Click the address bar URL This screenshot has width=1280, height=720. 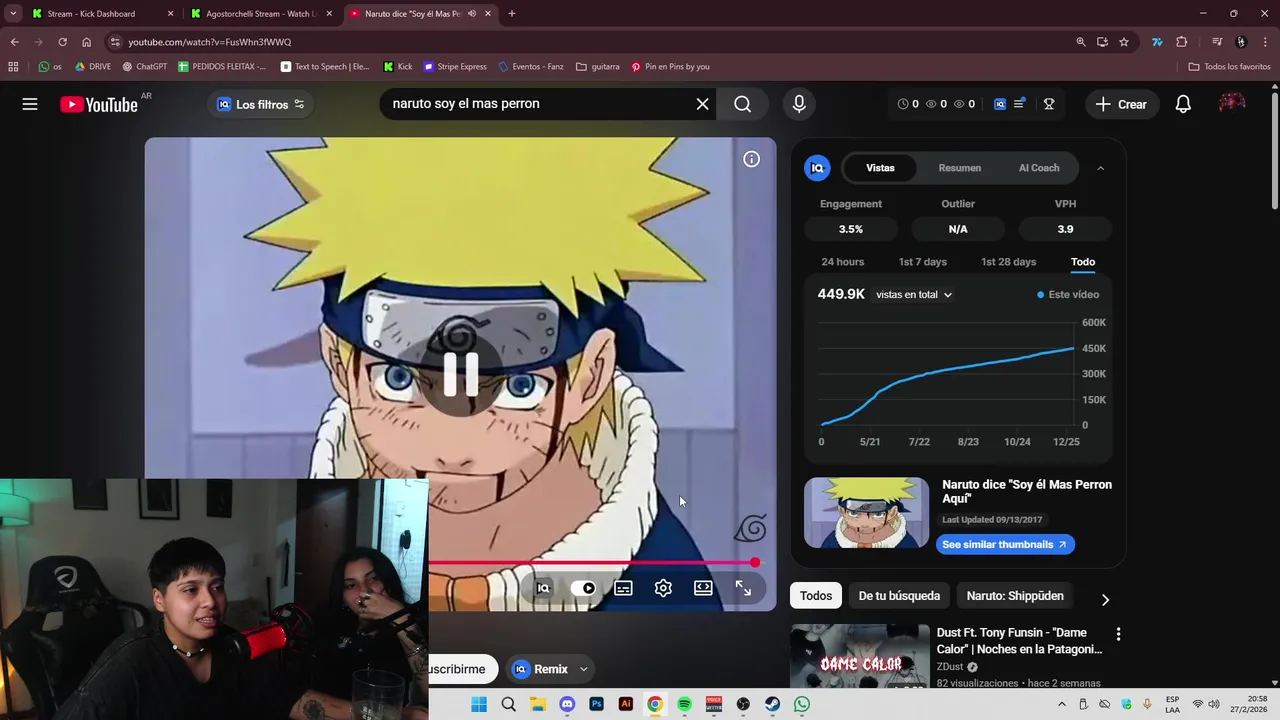[209, 42]
